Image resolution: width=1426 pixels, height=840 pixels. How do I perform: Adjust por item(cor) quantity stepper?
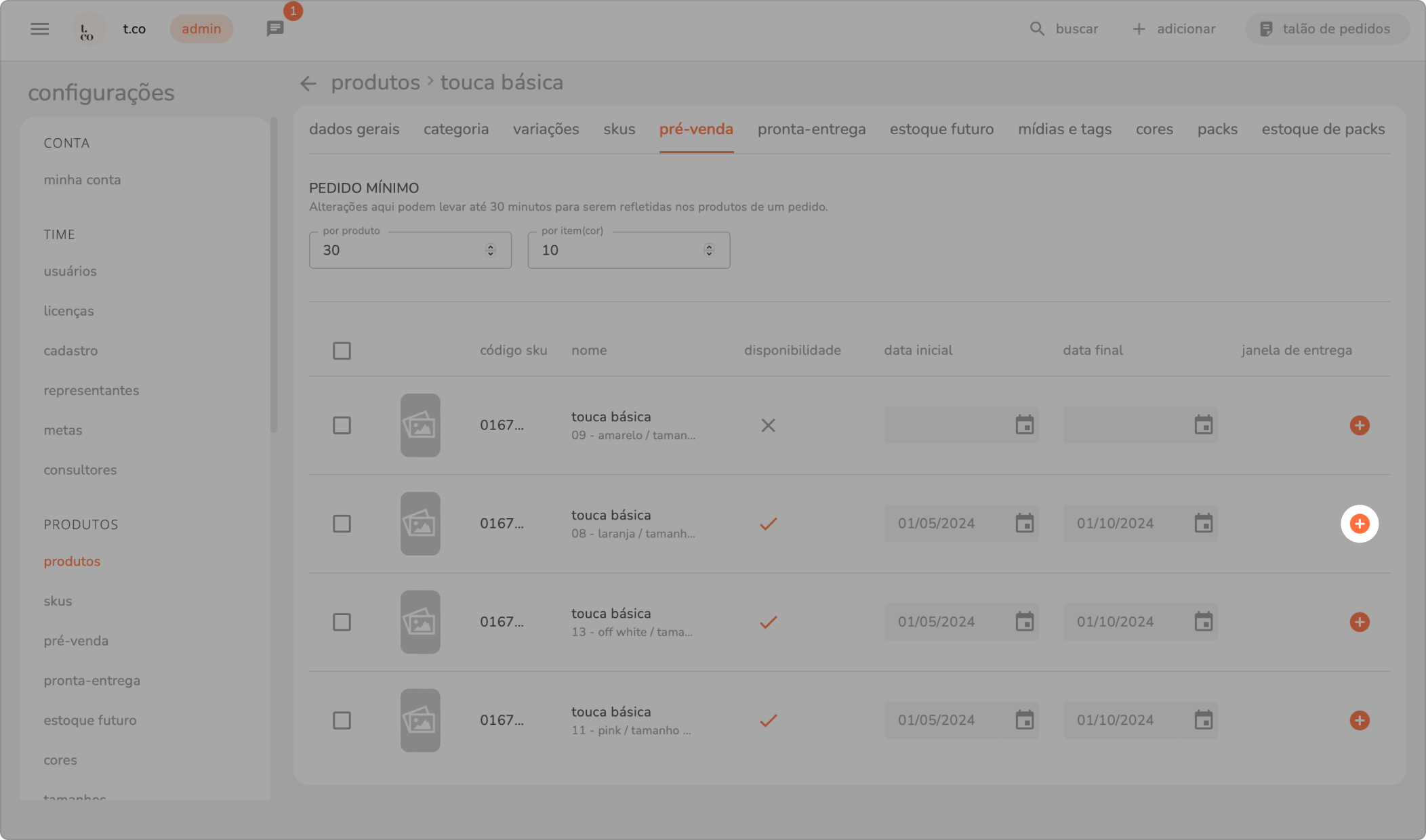(709, 250)
